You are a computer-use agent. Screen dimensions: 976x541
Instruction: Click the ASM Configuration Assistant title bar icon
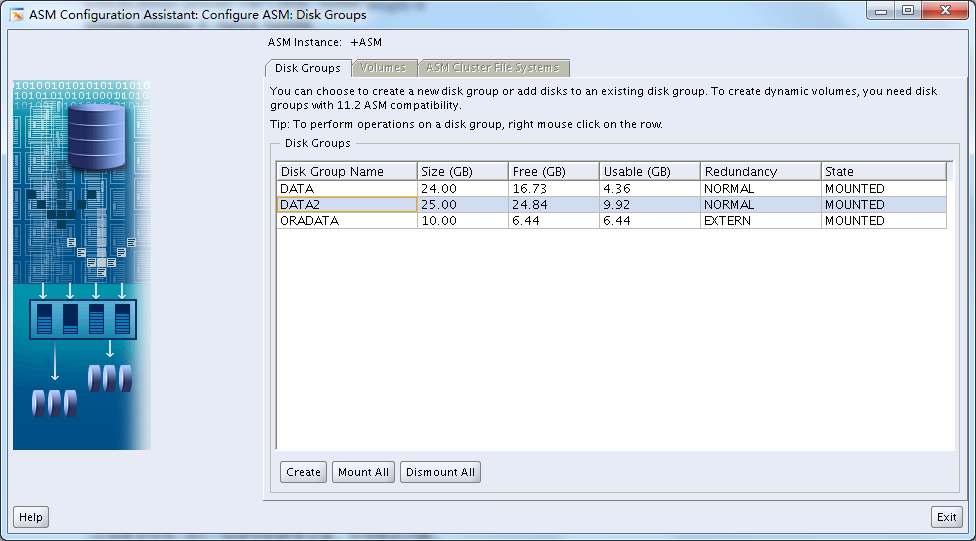pos(16,14)
